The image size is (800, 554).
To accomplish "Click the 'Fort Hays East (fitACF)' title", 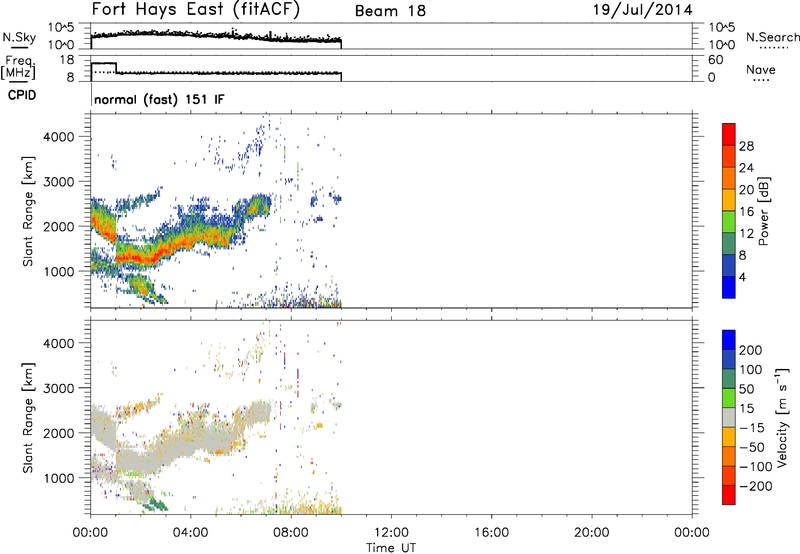I will click(196, 9).
